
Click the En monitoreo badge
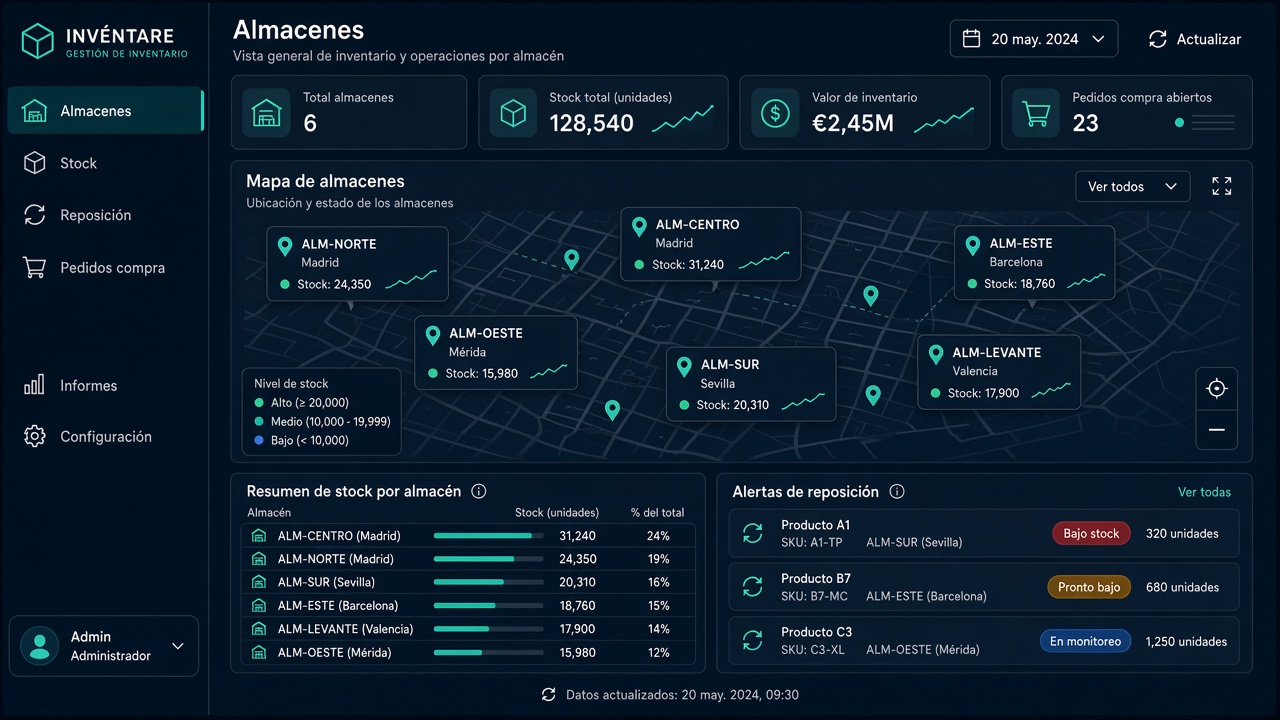1085,641
